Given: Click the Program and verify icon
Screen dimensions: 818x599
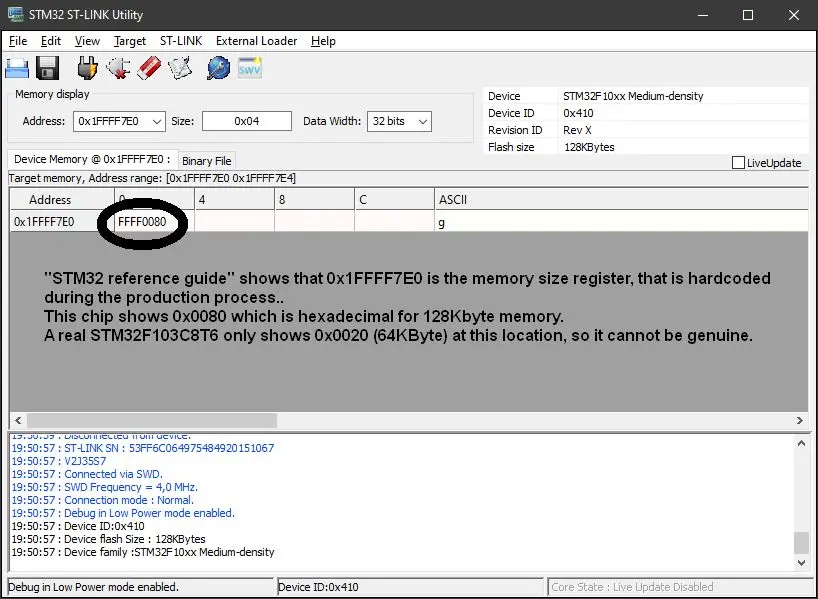Looking at the screenshot, I should click(x=180, y=68).
